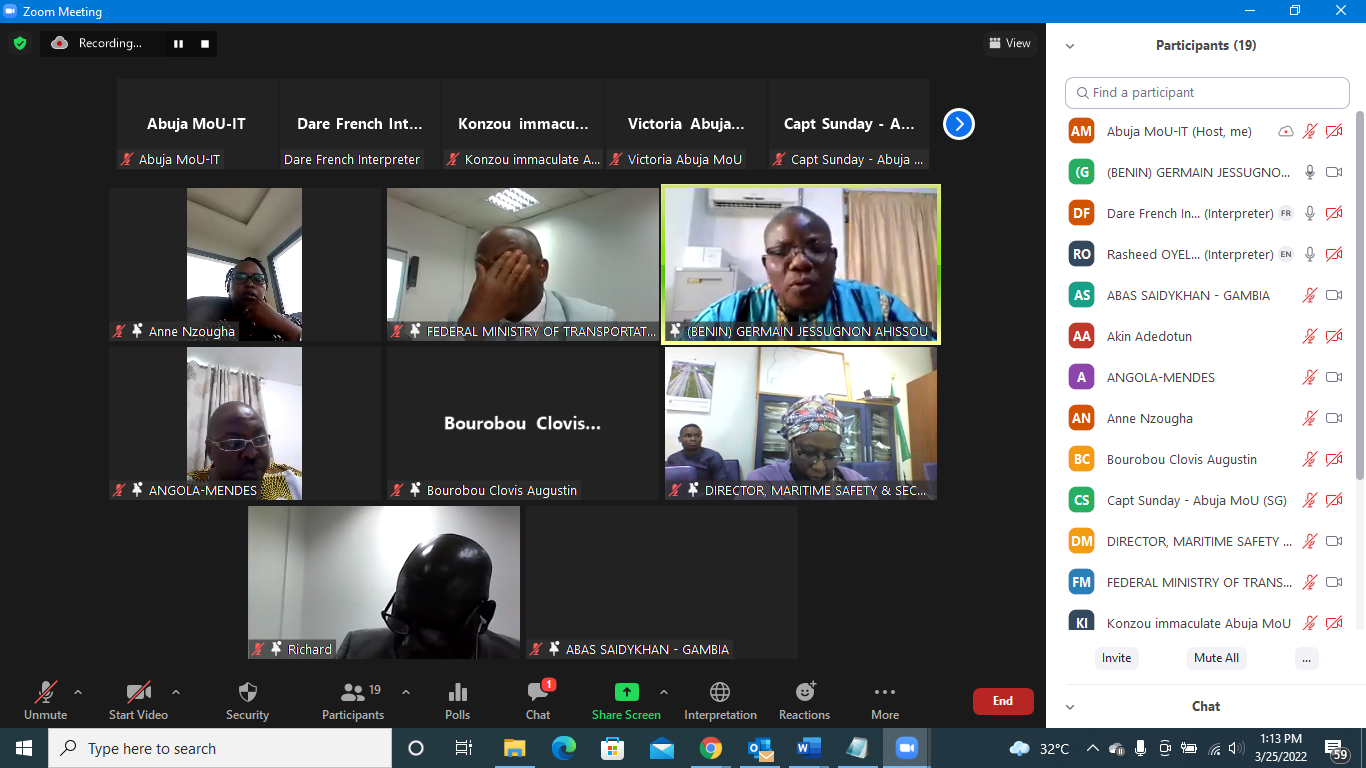Click the Find a participant search field
Screen dimensions: 1366x768
pyautogui.click(x=1207, y=93)
